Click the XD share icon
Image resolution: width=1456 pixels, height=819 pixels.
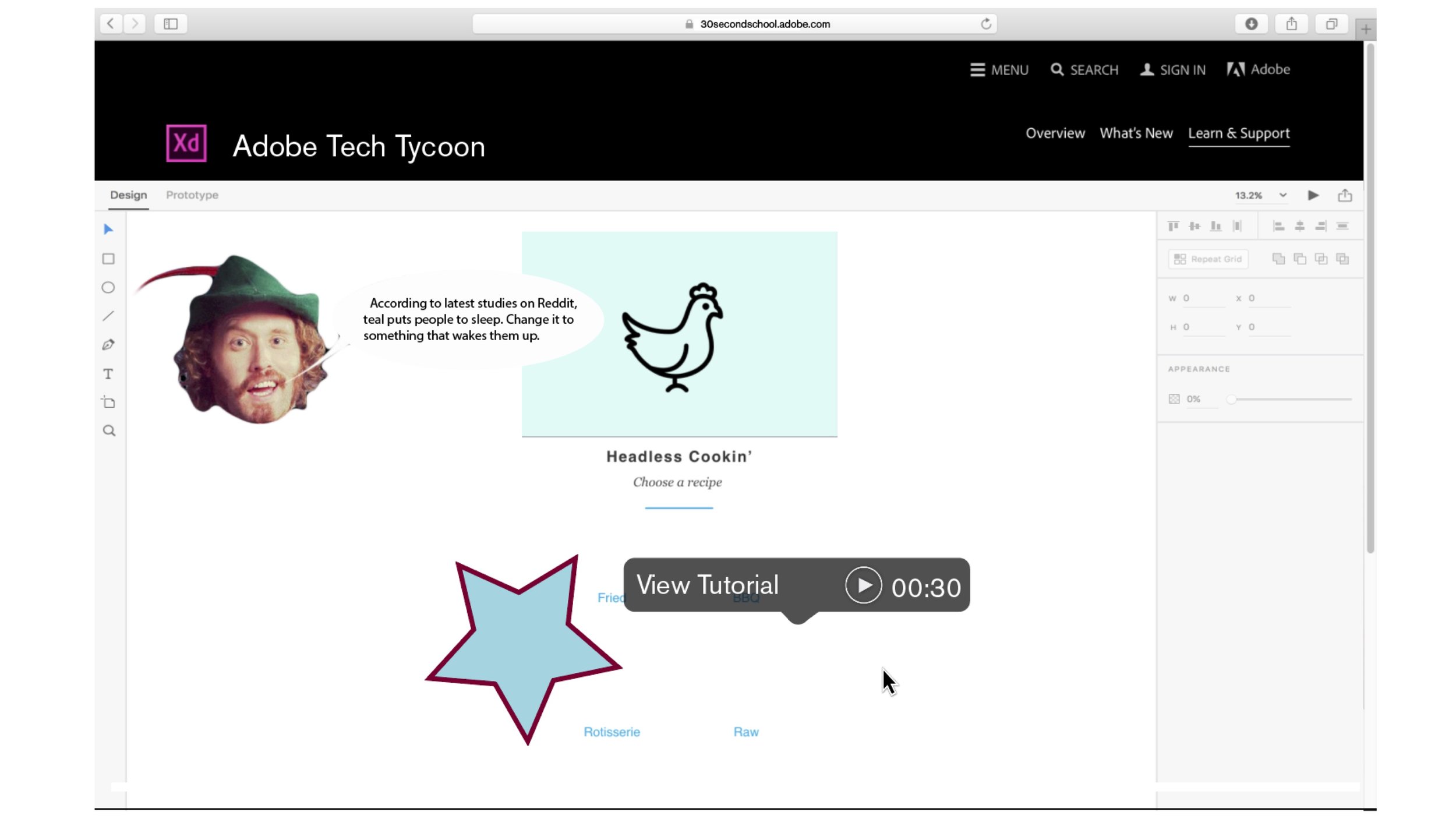click(x=1345, y=195)
